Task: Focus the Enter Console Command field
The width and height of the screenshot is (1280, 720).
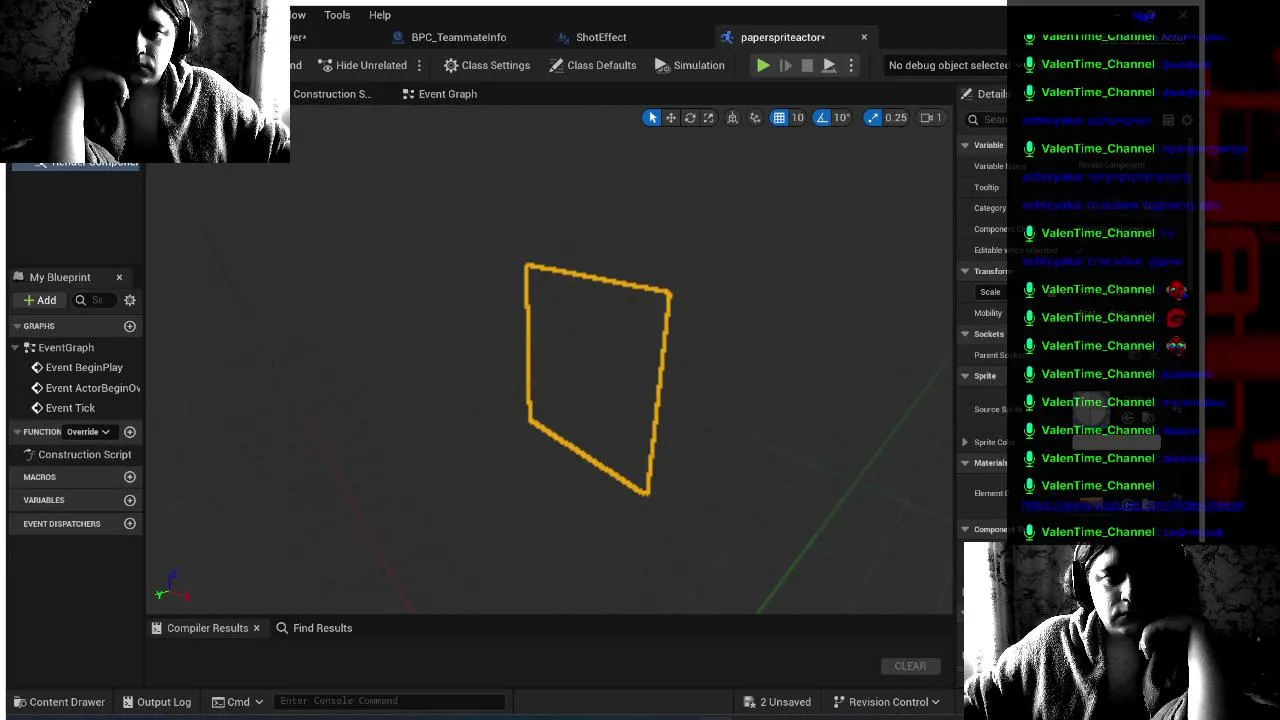Action: point(389,701)
